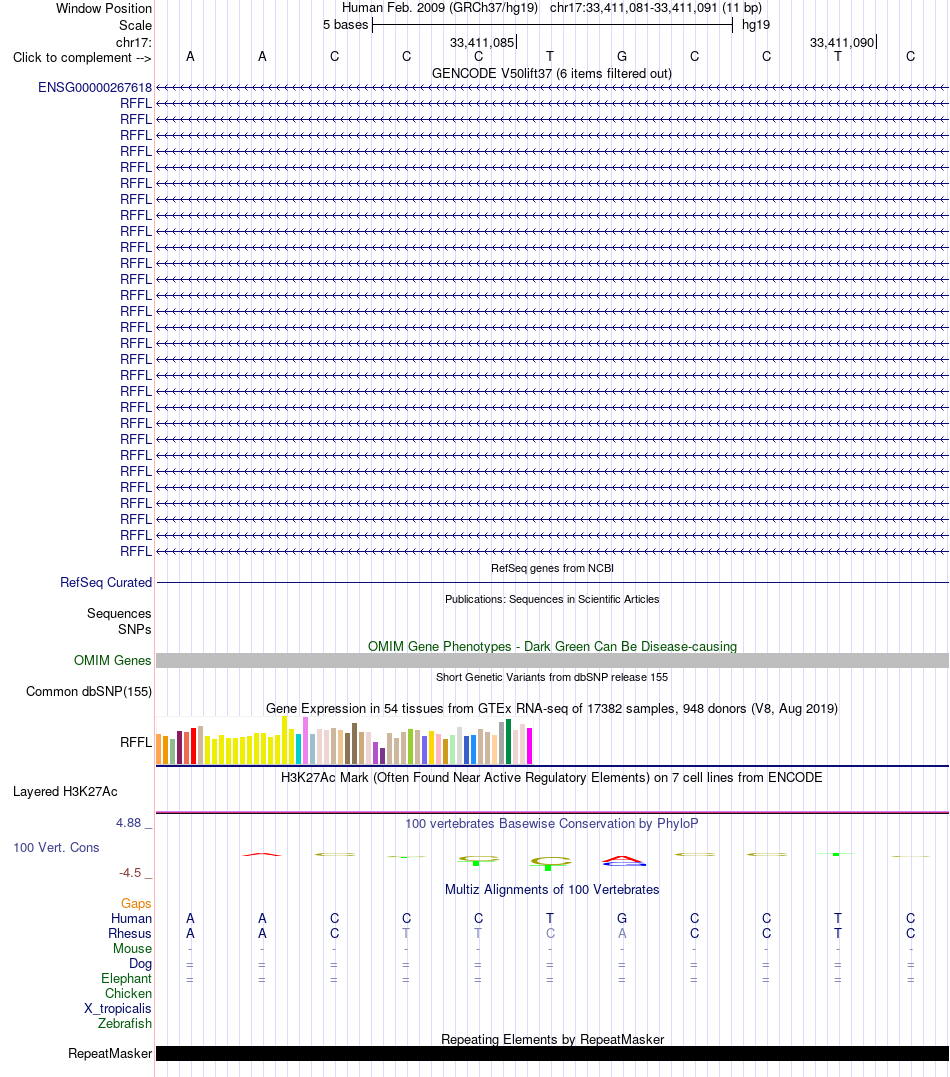This screenshot has height=1077, width=950.
Task: Click the first orange bar in the GTEx chart
Action: [159, 749]
